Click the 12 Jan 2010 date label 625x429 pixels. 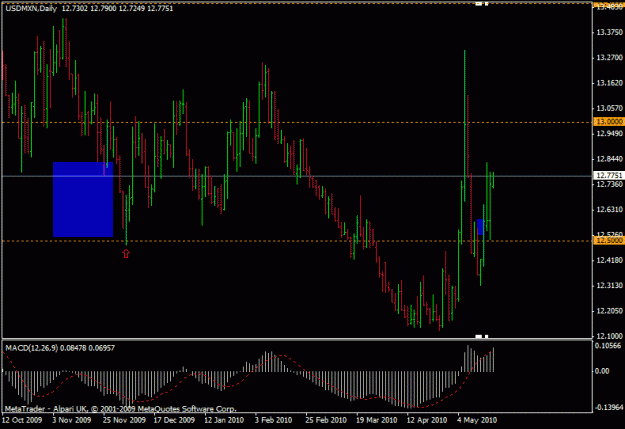pos(224,420)
